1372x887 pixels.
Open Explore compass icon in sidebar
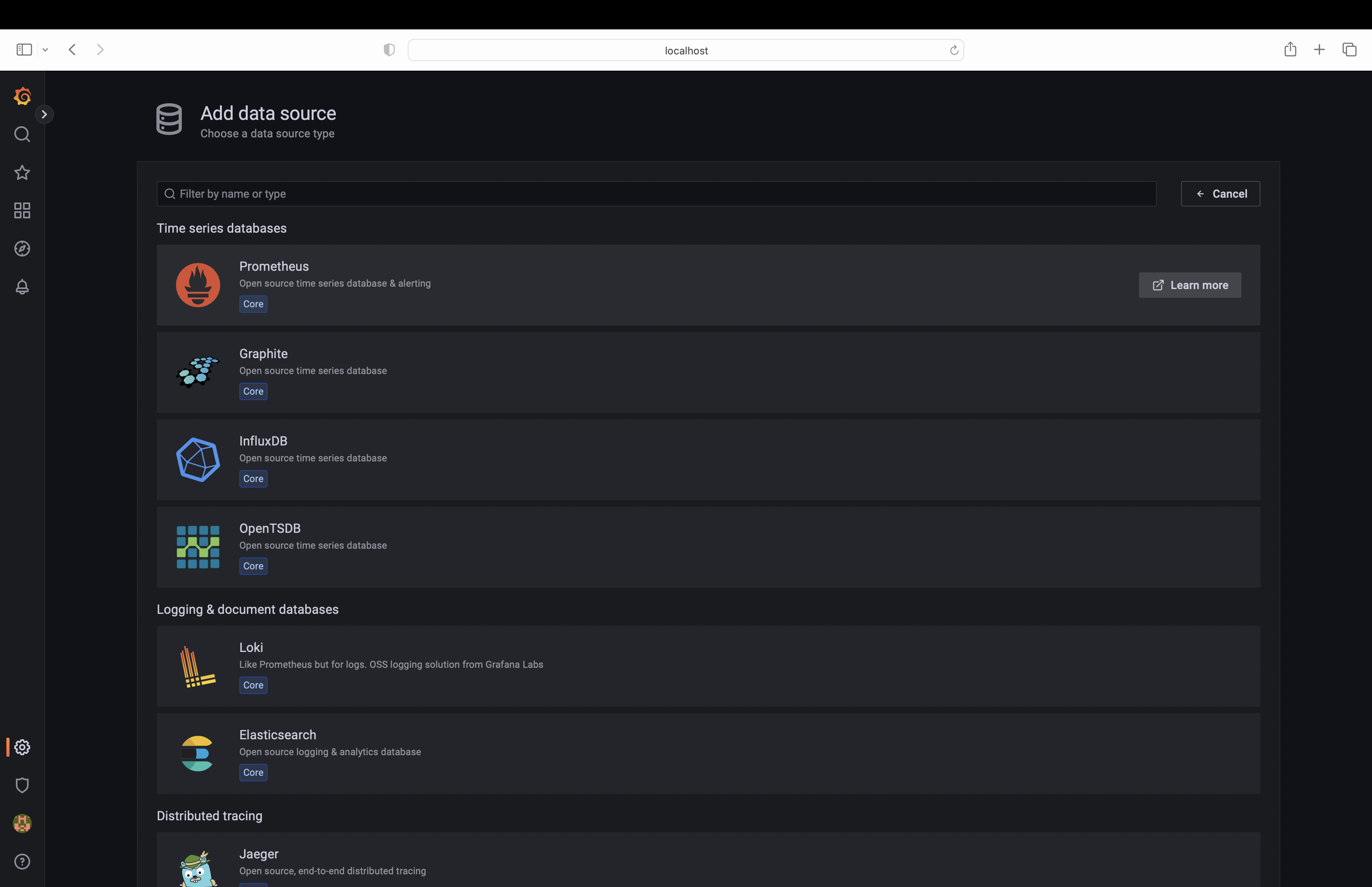[22, 249]
